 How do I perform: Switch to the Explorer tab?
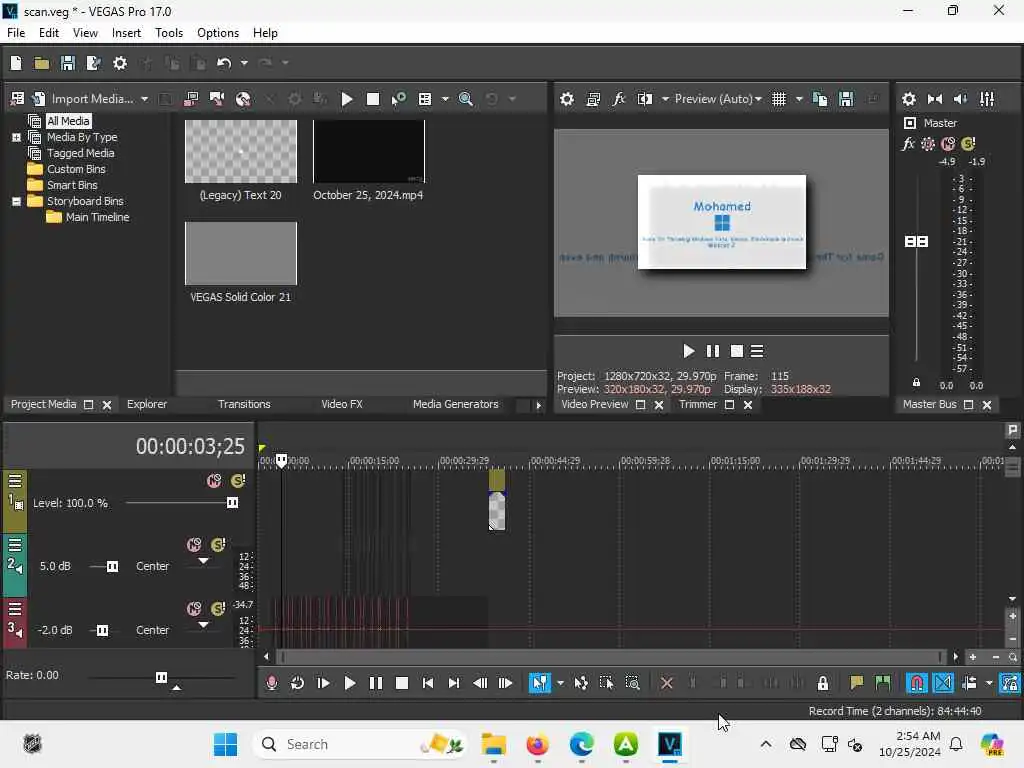pyautogui.click(x=147, y=404)
